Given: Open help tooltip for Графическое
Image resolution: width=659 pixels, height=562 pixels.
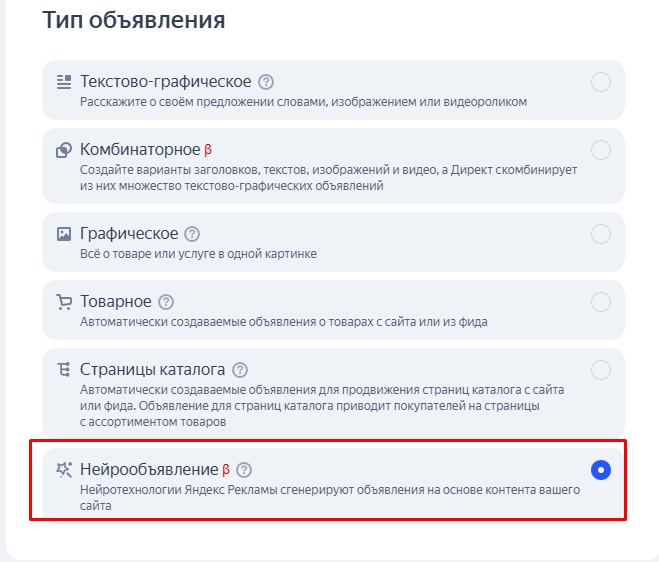Looking at the screenshot, I should 192,234.
